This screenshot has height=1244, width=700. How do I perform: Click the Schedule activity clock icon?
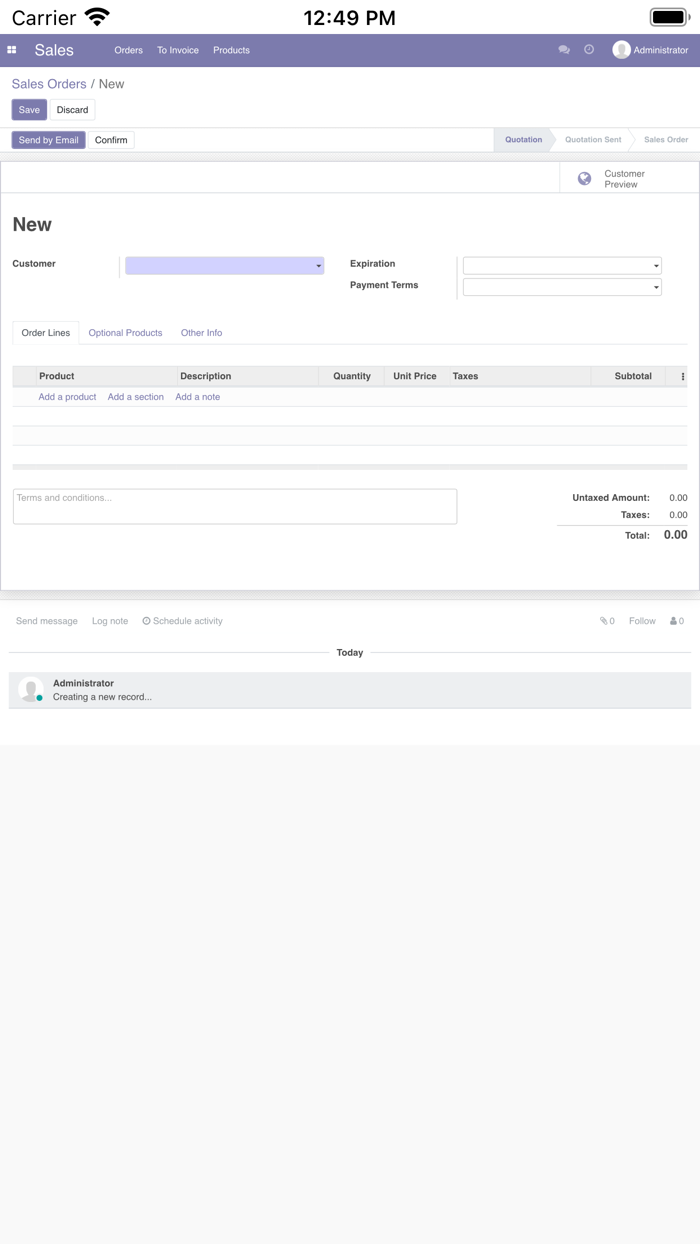tap(146, 621)
